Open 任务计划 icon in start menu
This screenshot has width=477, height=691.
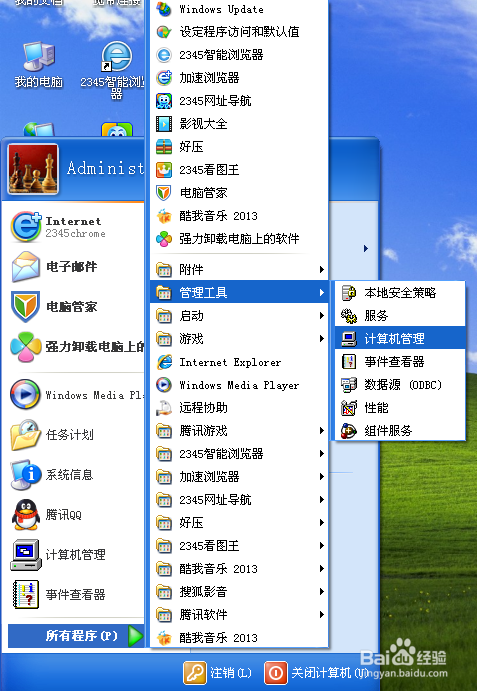26,435
